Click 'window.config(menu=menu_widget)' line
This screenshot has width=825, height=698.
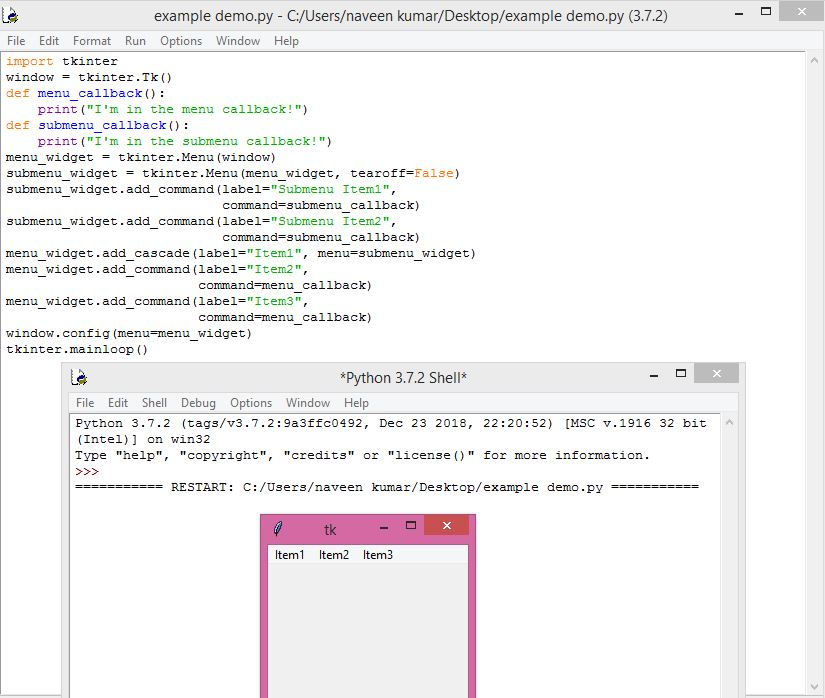point(129,333)
